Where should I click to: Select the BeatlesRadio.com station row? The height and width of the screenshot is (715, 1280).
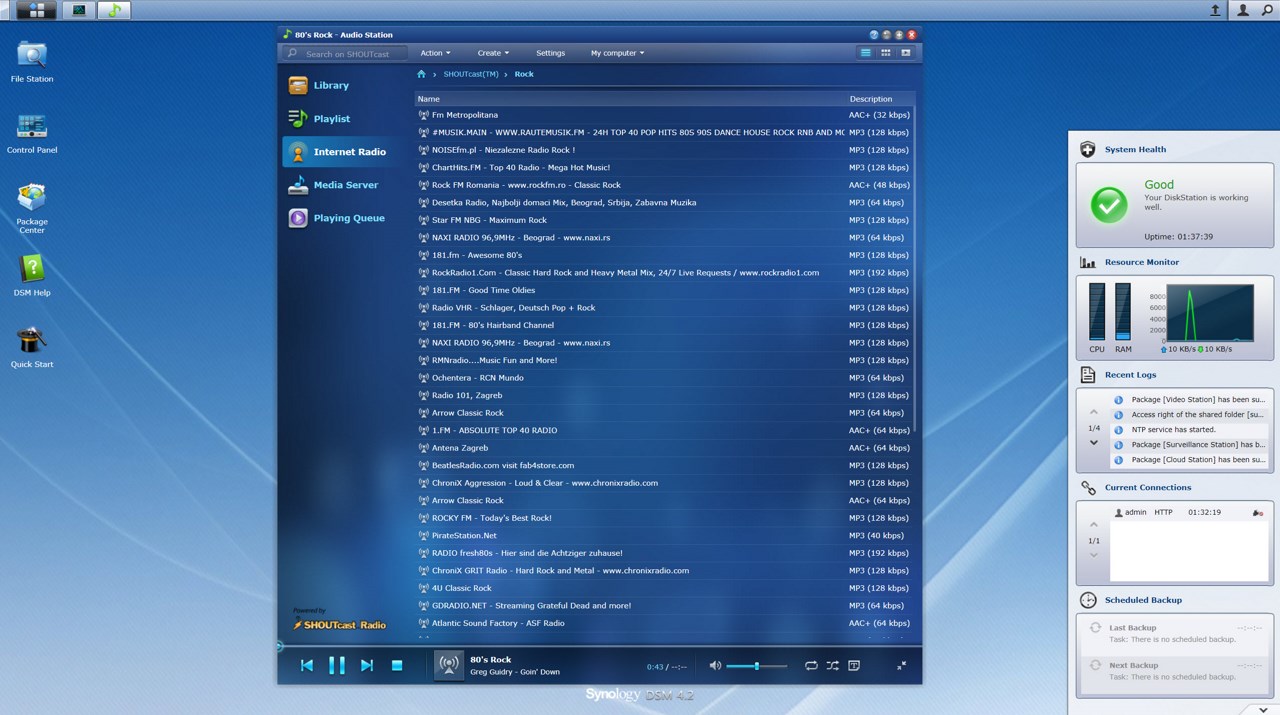pyautogui.click(x=665, y=465)
